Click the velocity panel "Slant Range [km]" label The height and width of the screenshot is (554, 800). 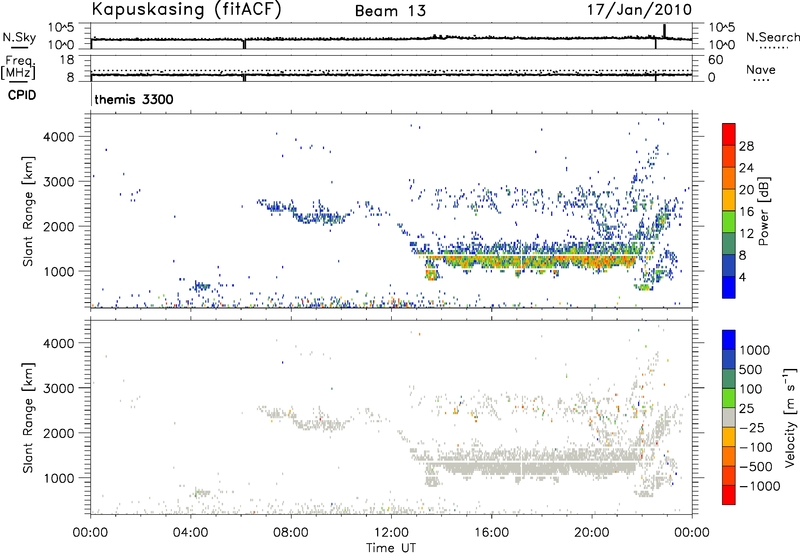coord(28,417)
